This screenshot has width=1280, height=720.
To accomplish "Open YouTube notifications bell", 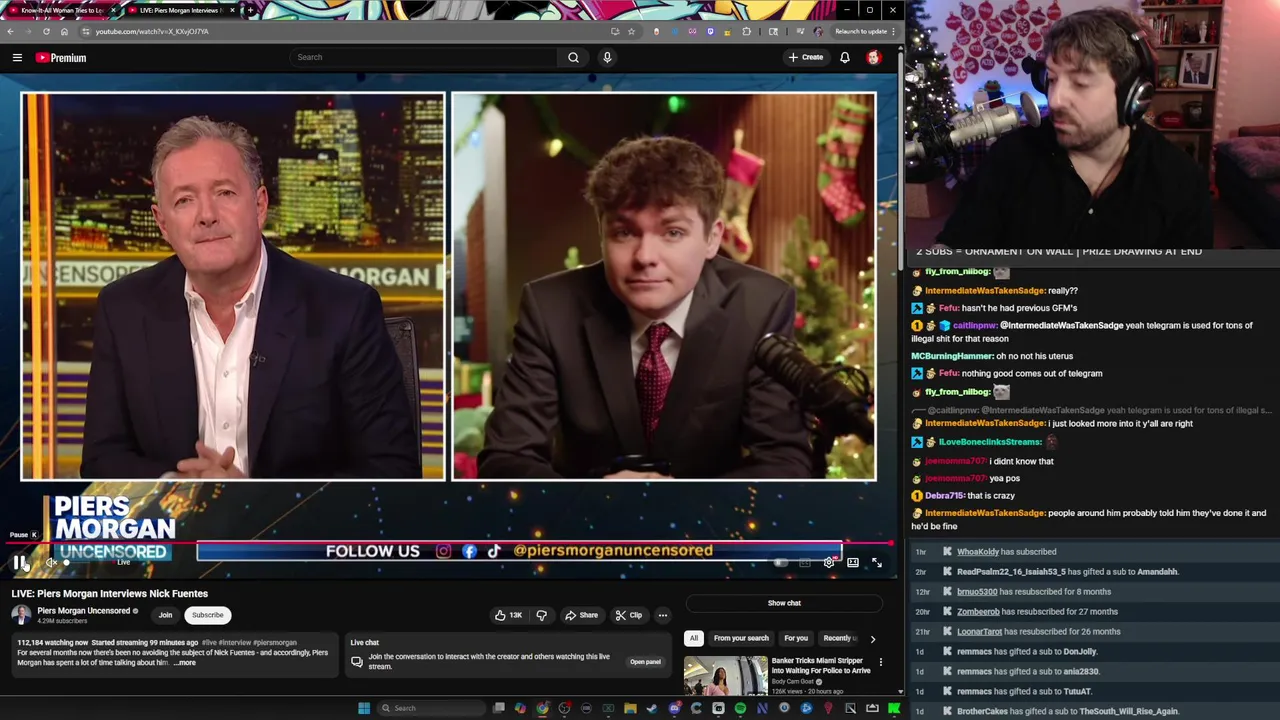I will tap(845, 57).
